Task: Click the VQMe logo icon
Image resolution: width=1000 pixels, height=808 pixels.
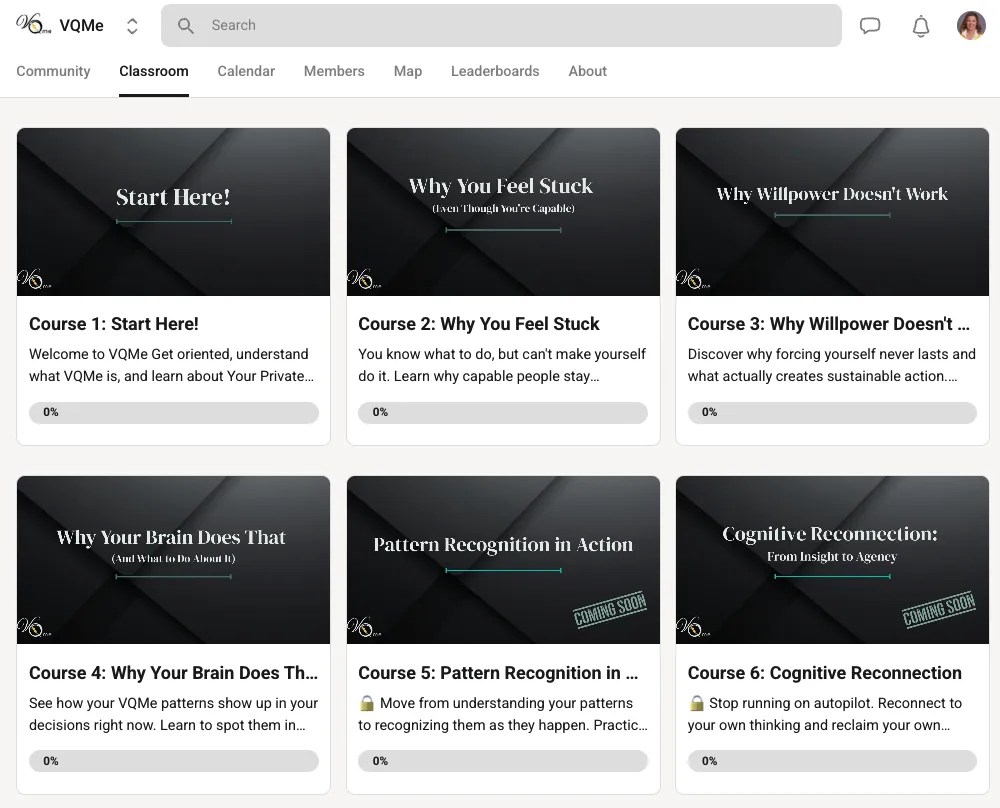Action: 33,25
